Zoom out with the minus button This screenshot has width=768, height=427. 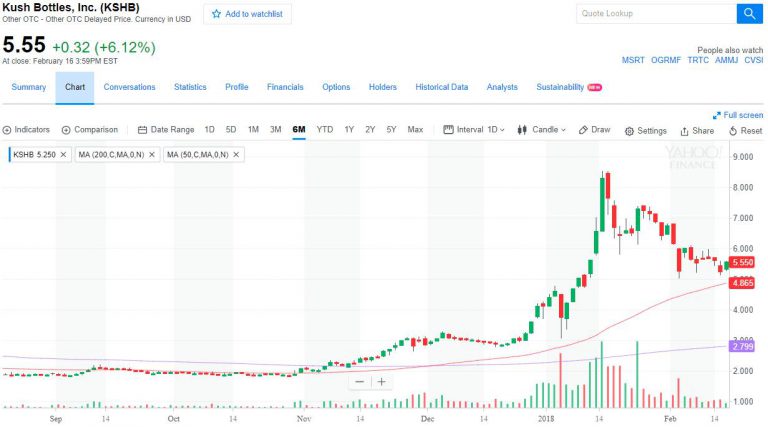pyautogui.click(x=359, y=381)
